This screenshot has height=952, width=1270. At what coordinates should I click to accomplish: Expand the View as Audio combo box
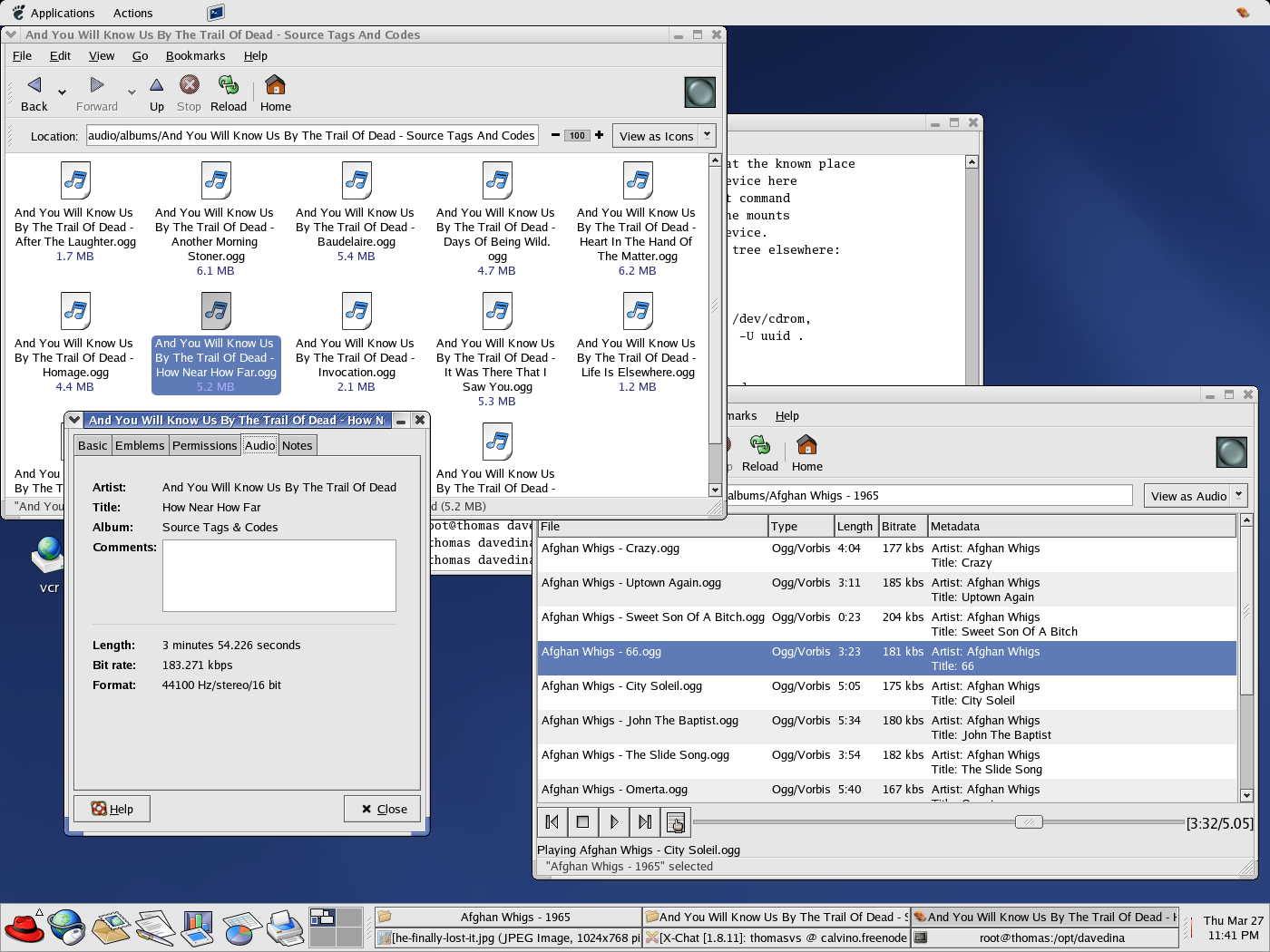(1238, 495)
